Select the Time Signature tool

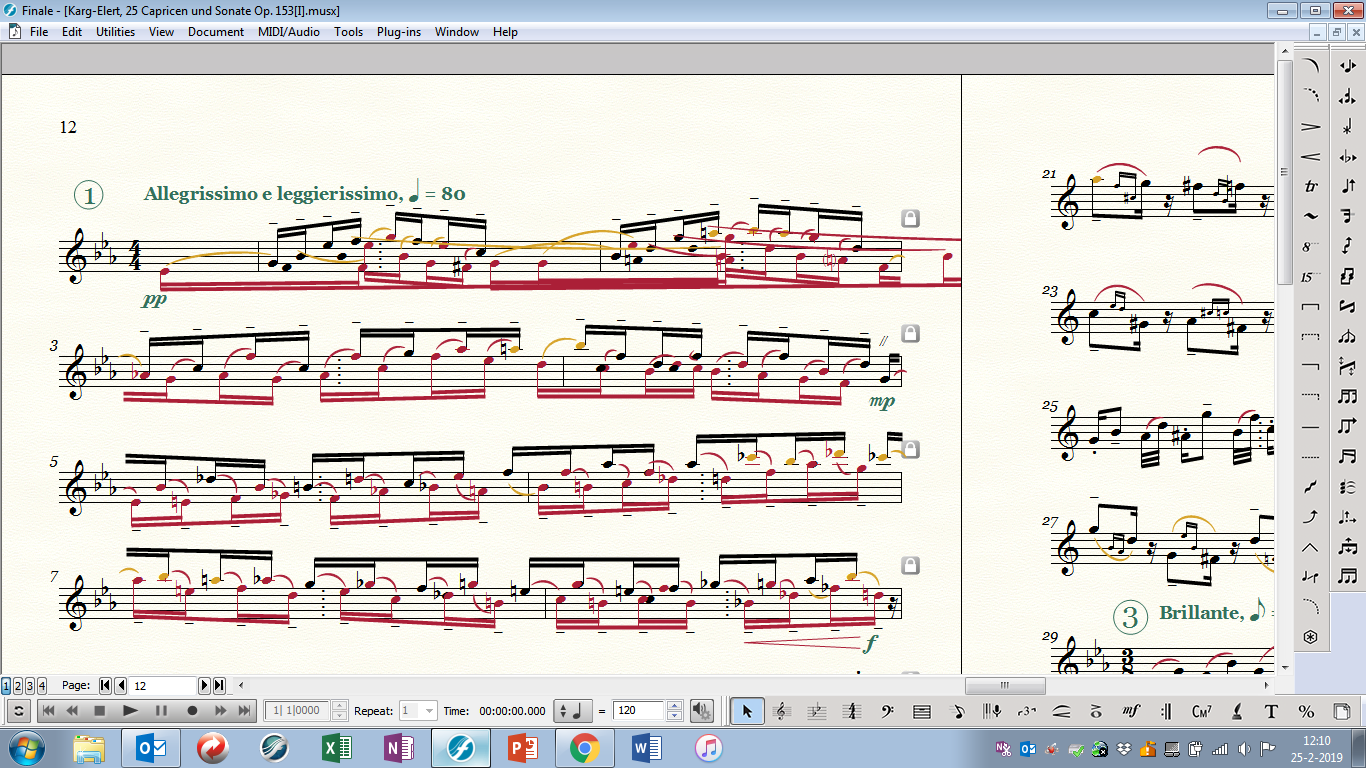pos(852,711)
